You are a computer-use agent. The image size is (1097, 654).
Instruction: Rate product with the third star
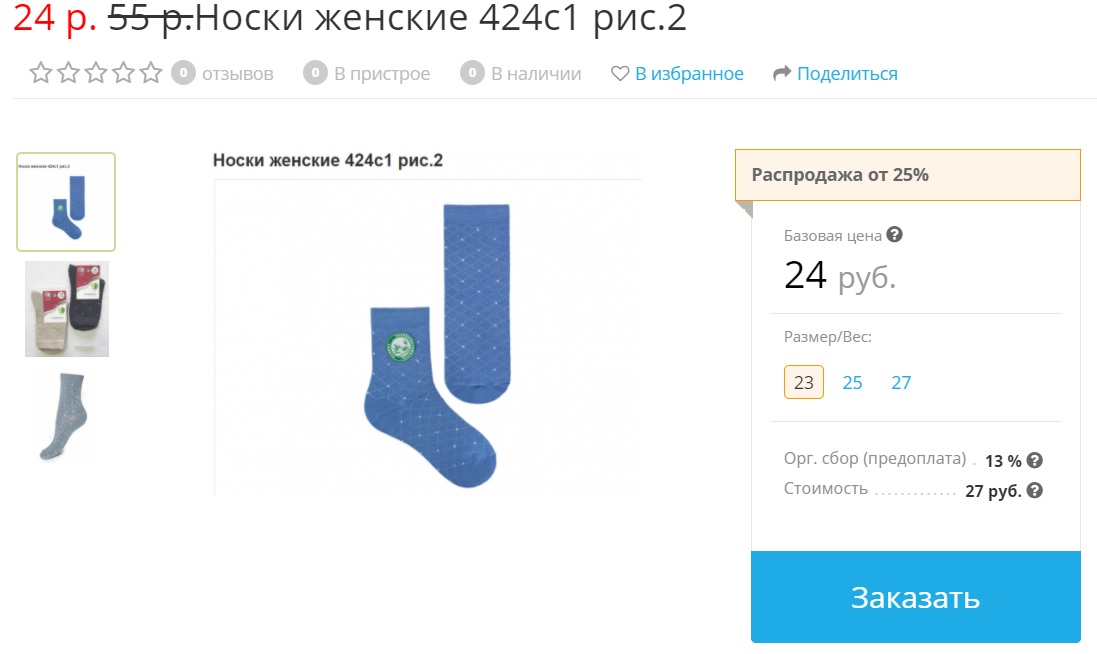pos(96,73)
